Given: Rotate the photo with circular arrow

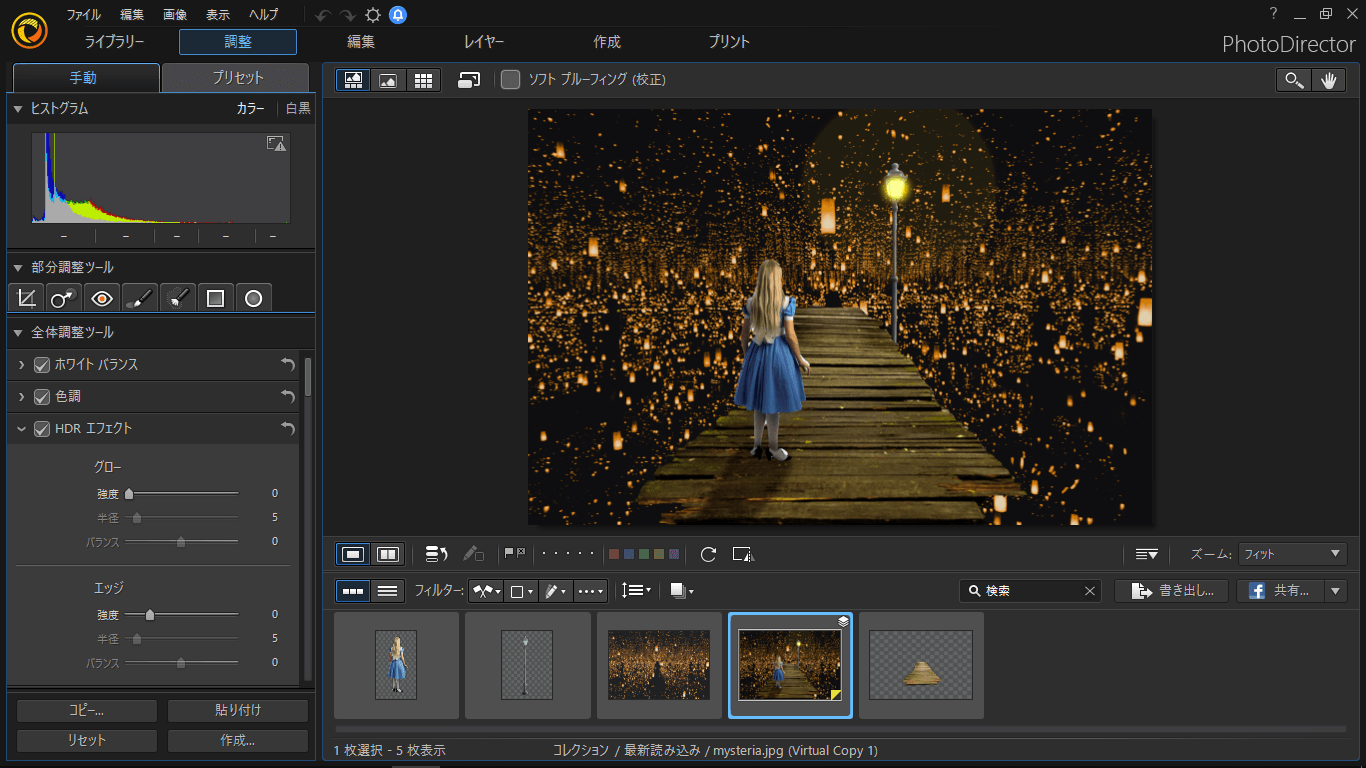Looking at the screenshot, I should pos(708,554).
